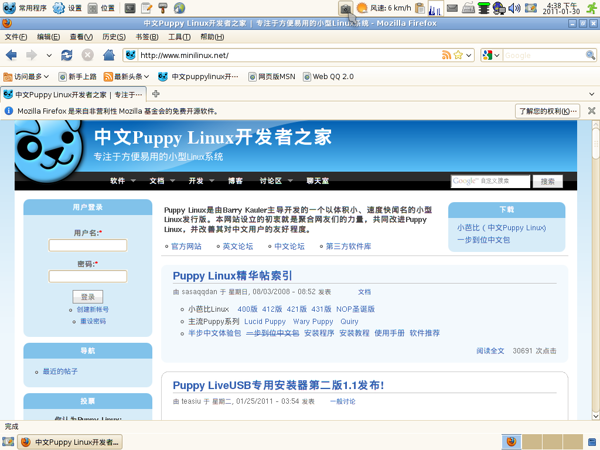Bookmark this page with the star icon
600x450 pixels.
[x=458, y=55]
